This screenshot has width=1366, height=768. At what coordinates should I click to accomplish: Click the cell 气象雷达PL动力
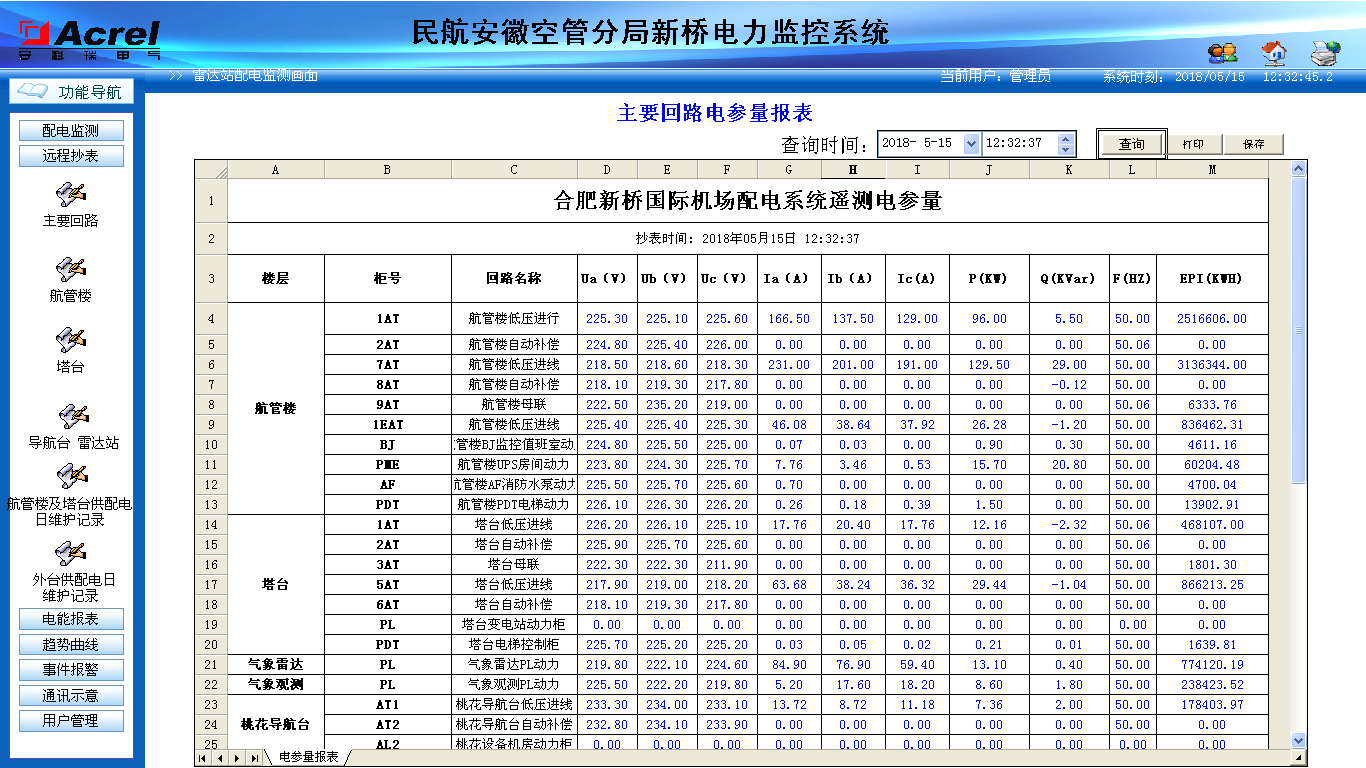(x=514, y=664)
